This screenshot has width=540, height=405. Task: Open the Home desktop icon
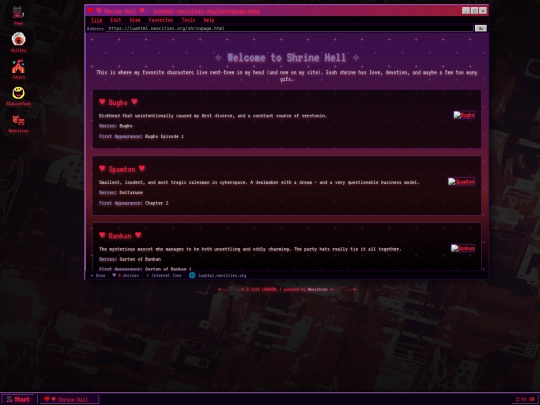[18, 15]
